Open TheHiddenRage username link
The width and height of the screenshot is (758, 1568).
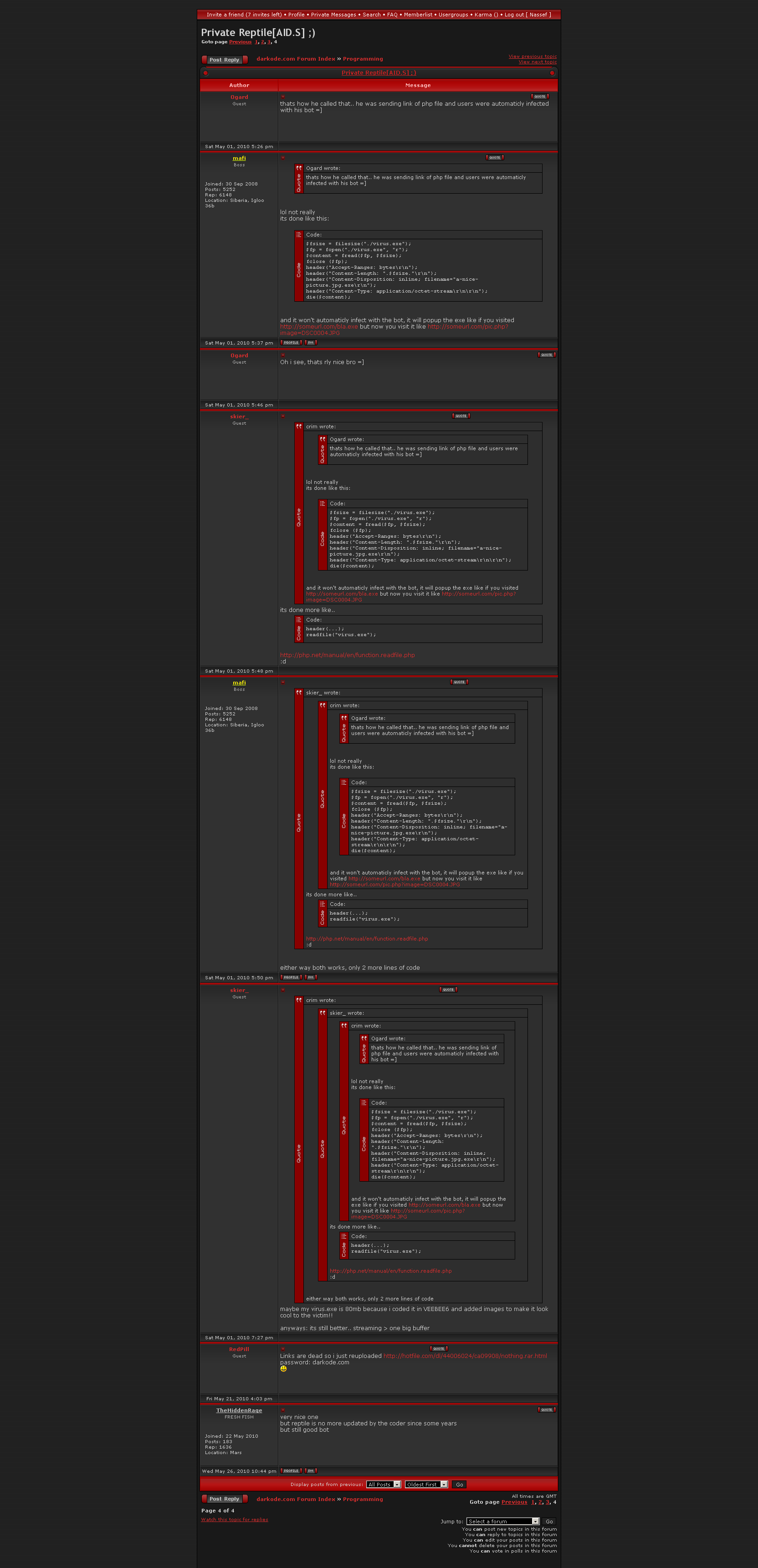pyautogui.click(x=239, y=1410)
